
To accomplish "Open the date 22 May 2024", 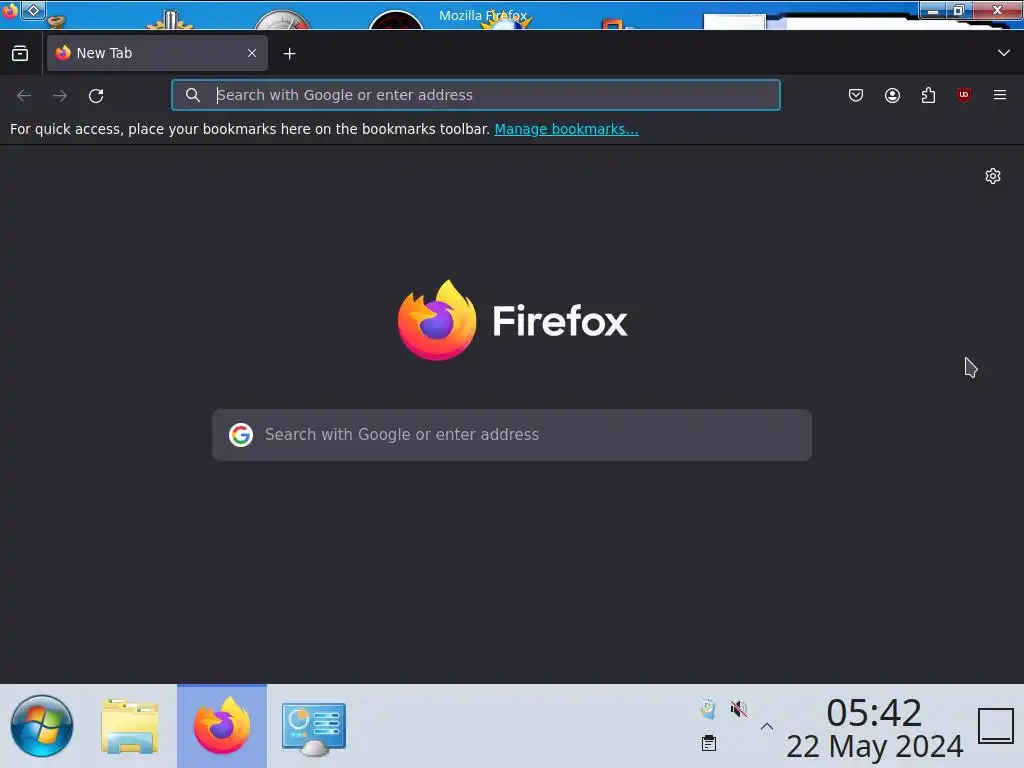I will click(x=874, y=746).
